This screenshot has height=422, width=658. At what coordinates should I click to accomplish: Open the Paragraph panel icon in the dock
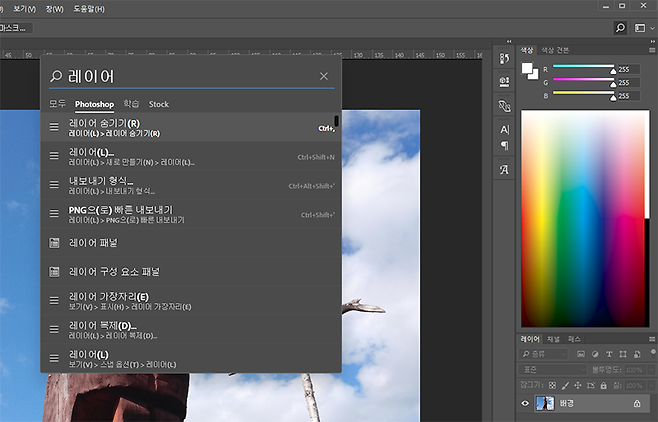(504, 146)
